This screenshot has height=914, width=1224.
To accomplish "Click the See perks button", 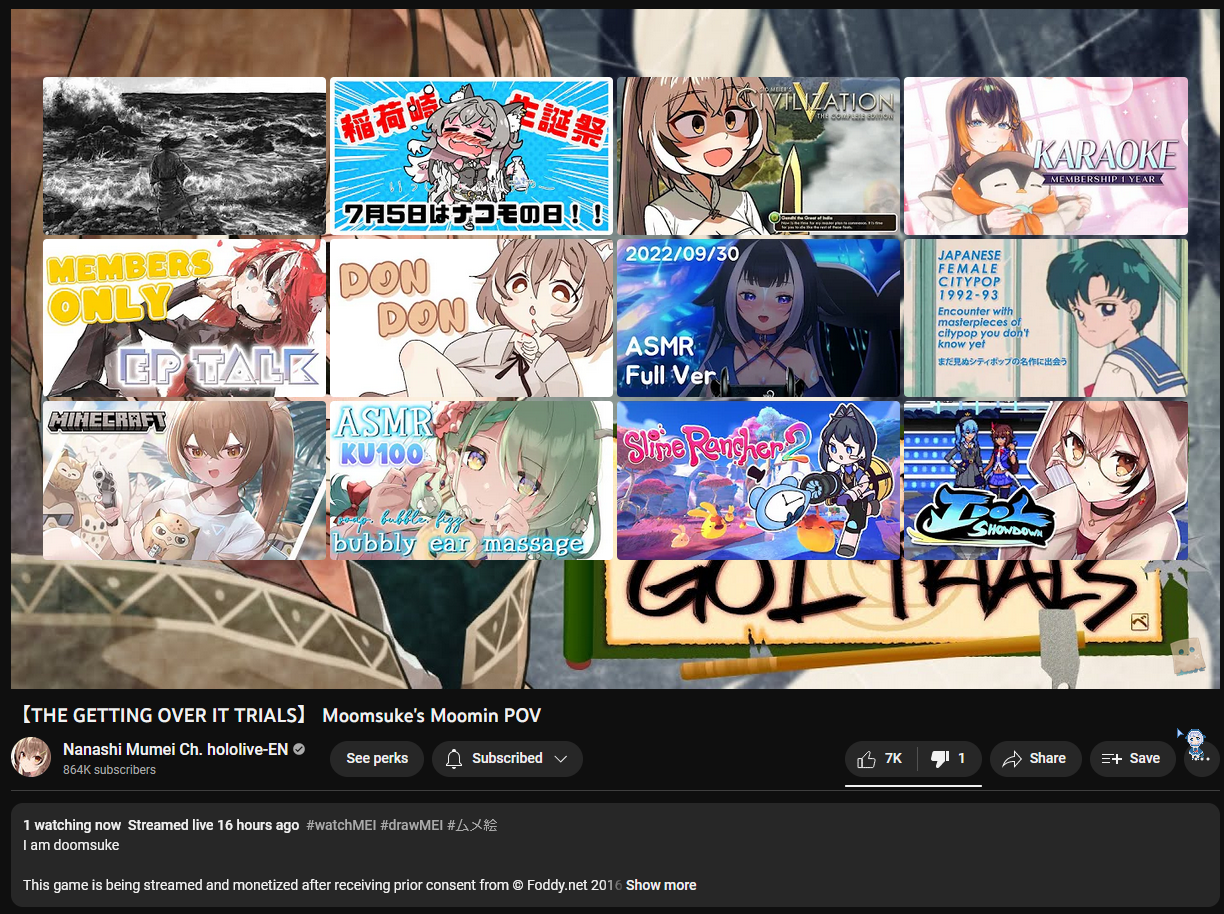I will (x=377, y=758).
